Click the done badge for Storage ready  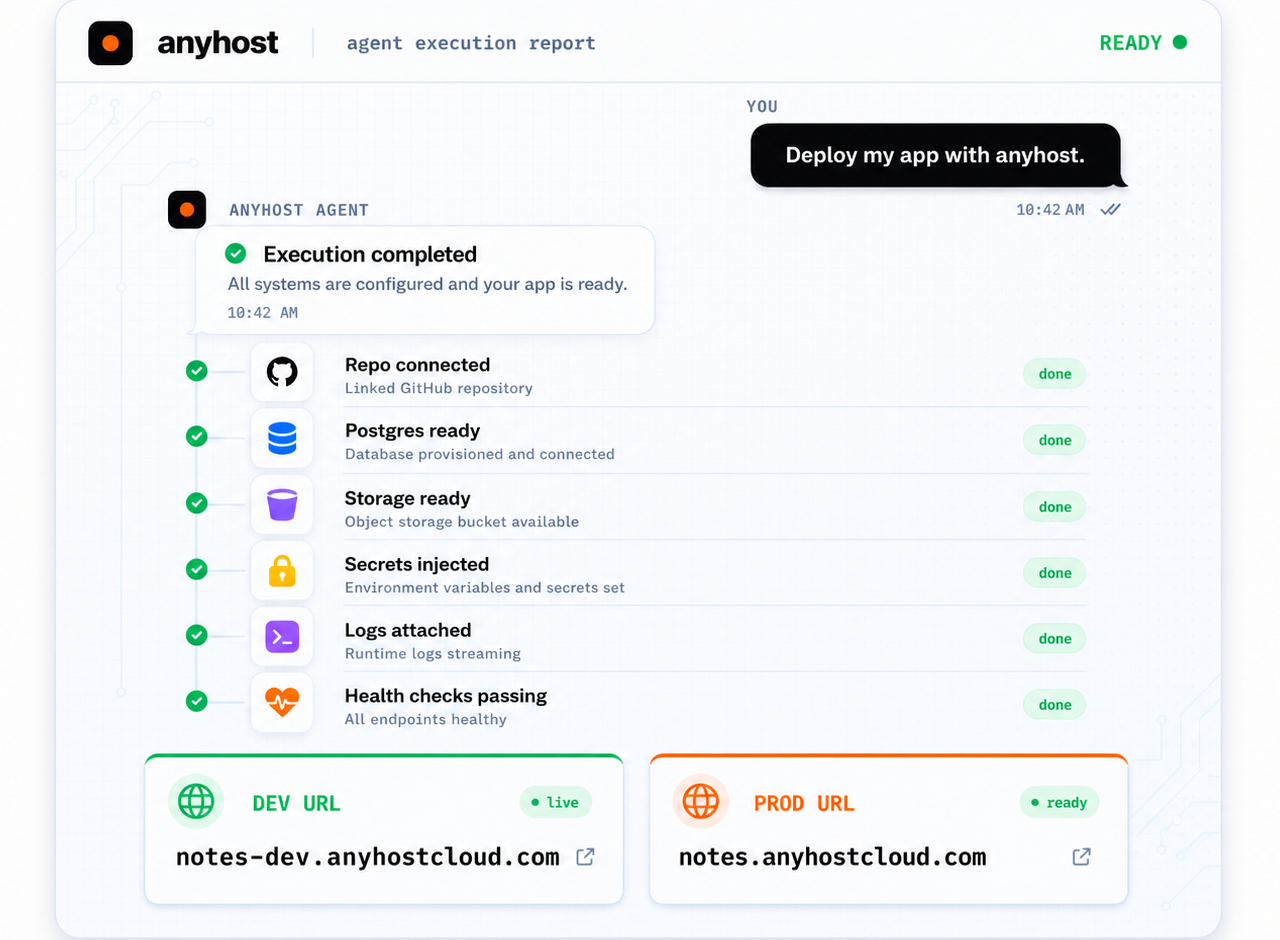click(x=1055, y=507)
